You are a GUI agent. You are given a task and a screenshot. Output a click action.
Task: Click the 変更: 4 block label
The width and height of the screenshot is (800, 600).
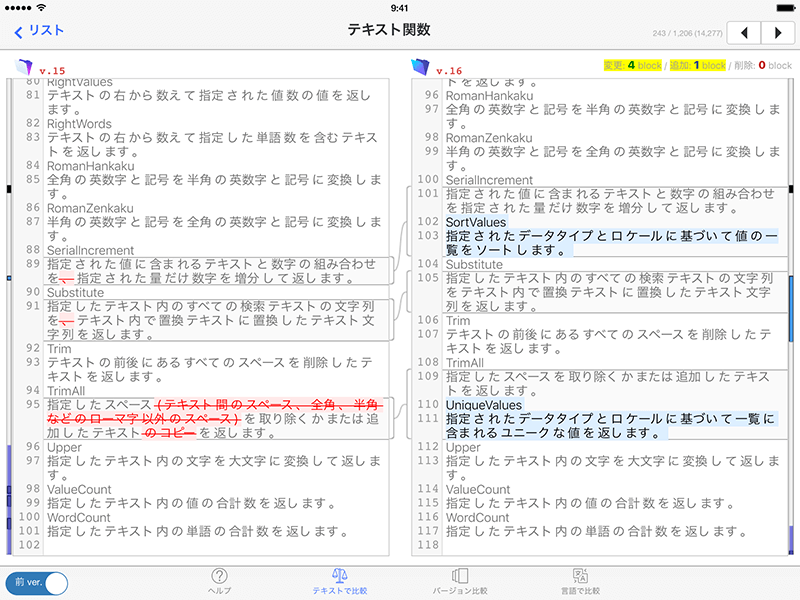[632, 66]
